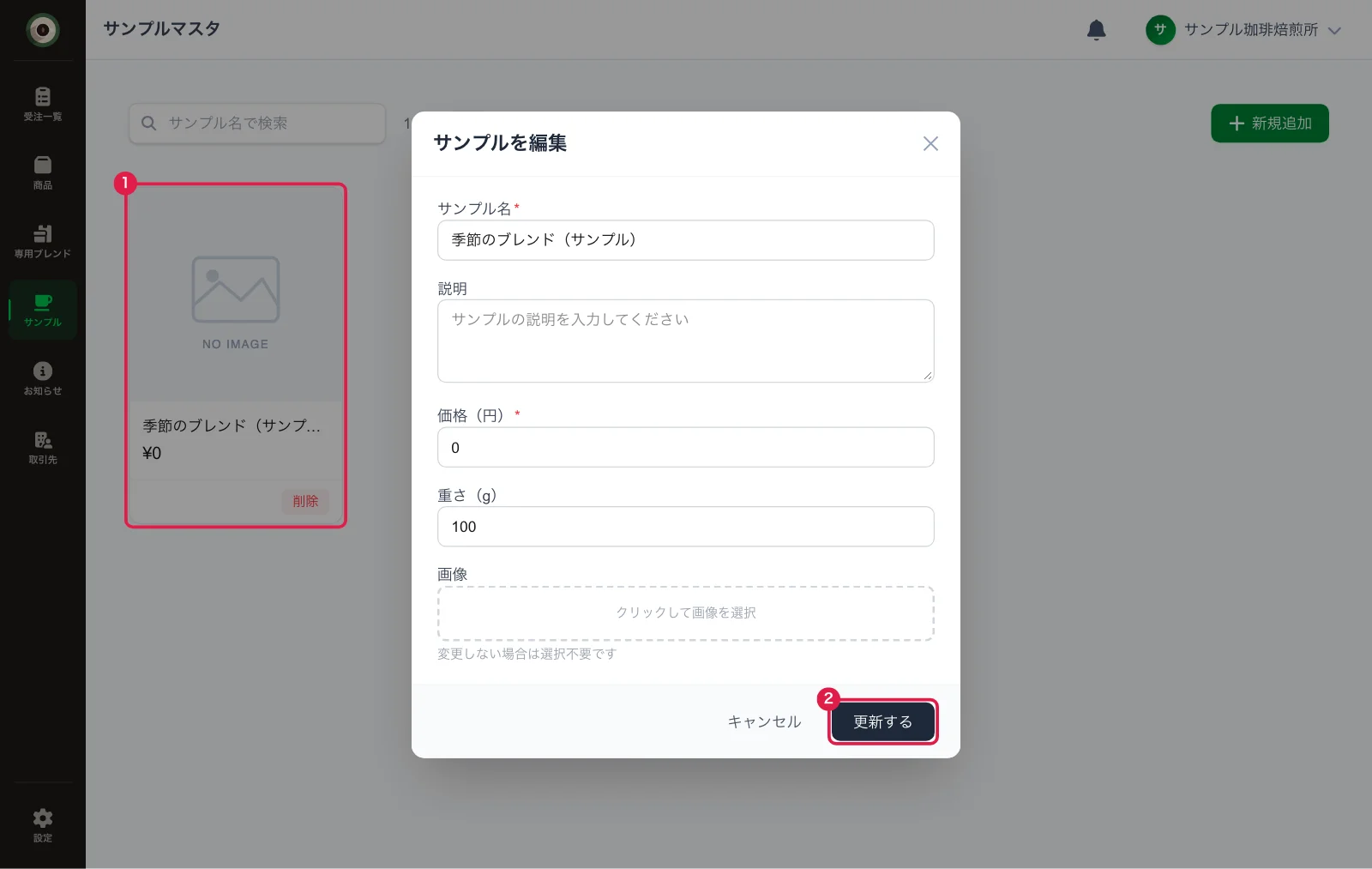1372x869 pixels.
Task: Click the 更新する button
Action: click(x=883, y=721)
